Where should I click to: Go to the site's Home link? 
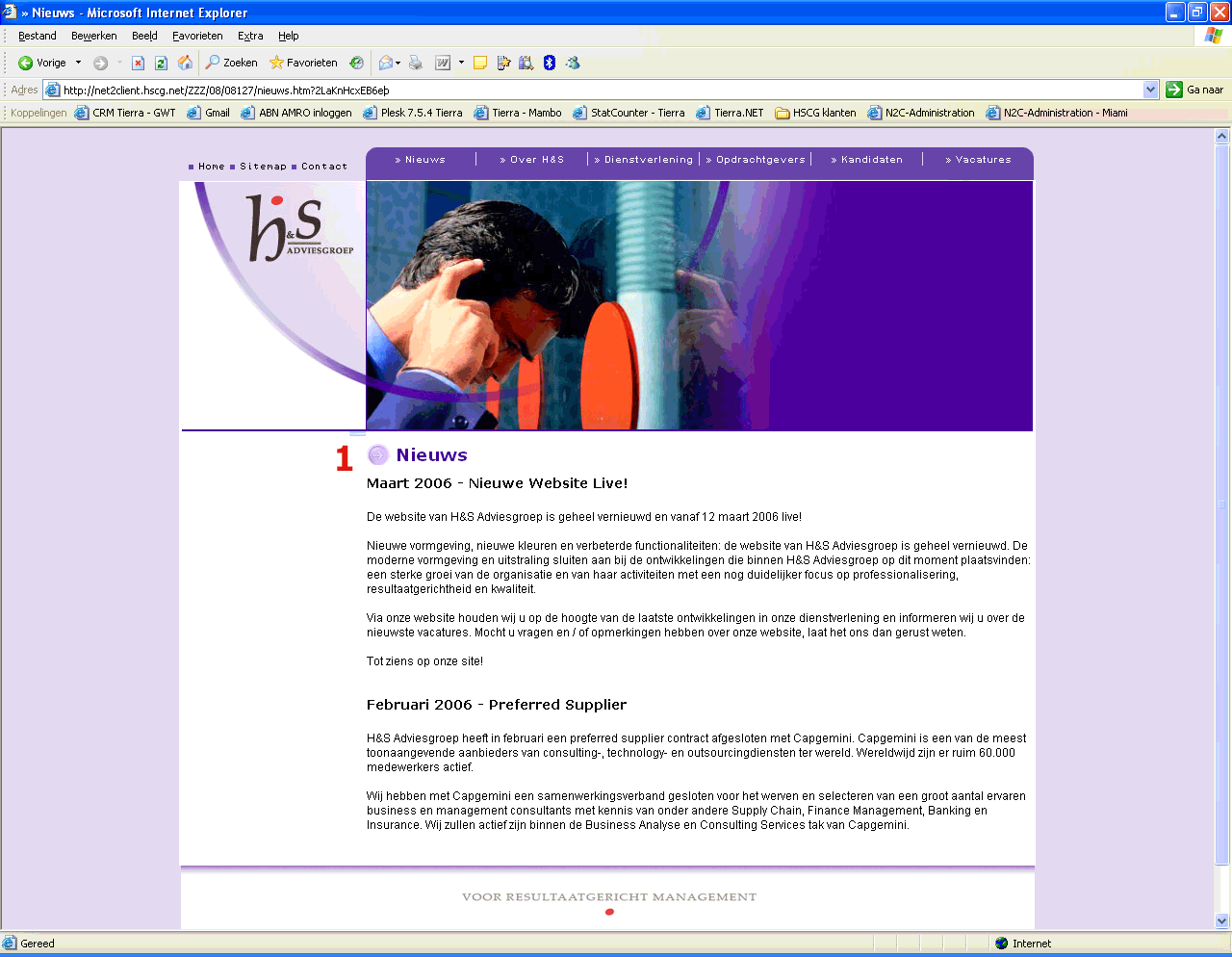[212, 167]
